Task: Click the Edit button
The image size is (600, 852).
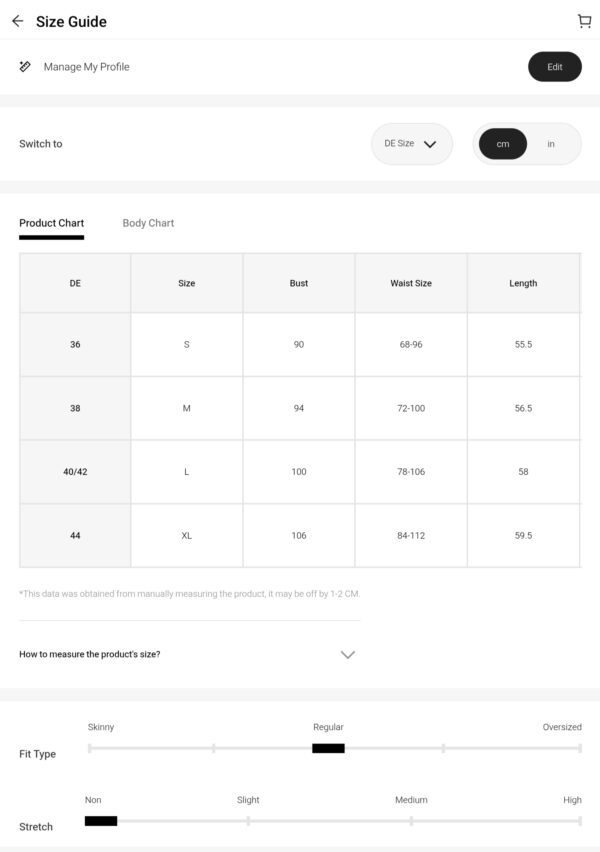Action: pyautogui.click(x=555, y=67)
